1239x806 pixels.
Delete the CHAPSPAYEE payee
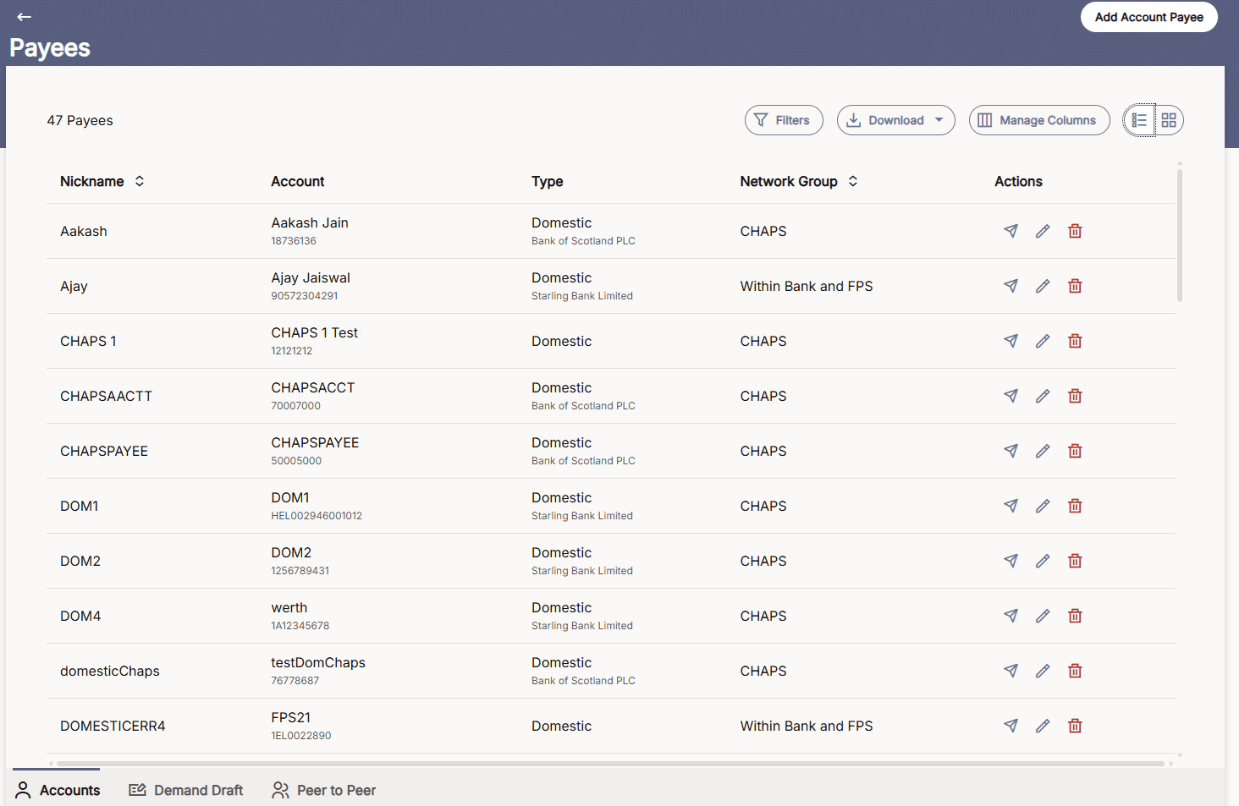click(1075, 451)
